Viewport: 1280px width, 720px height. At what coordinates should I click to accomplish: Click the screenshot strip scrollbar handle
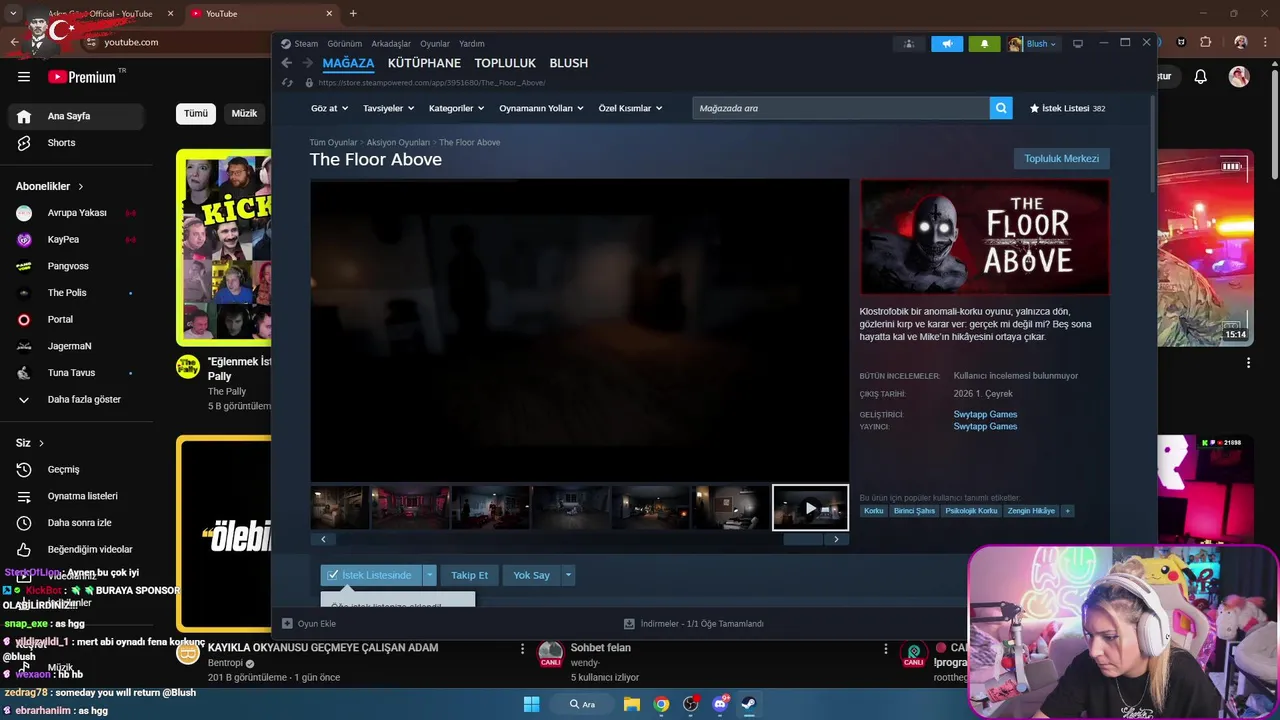point(802,539)
